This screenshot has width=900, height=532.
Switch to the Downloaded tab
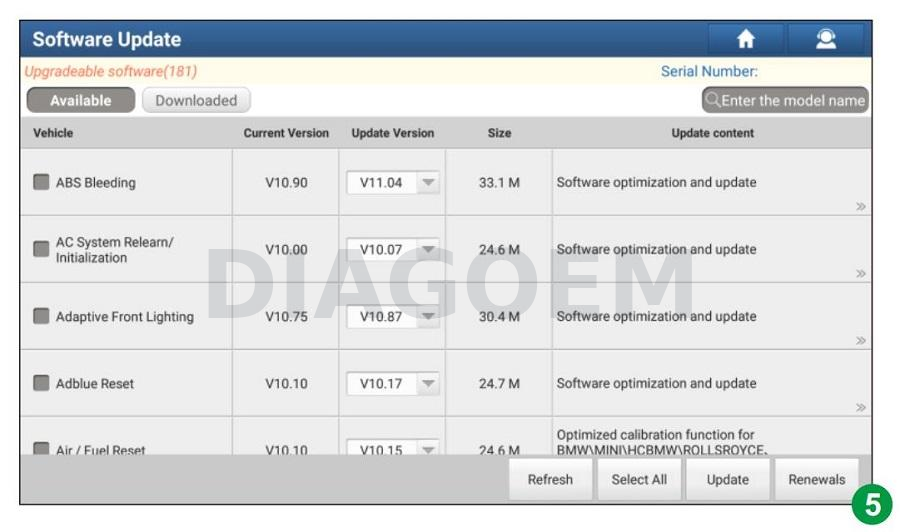point(196,100)
